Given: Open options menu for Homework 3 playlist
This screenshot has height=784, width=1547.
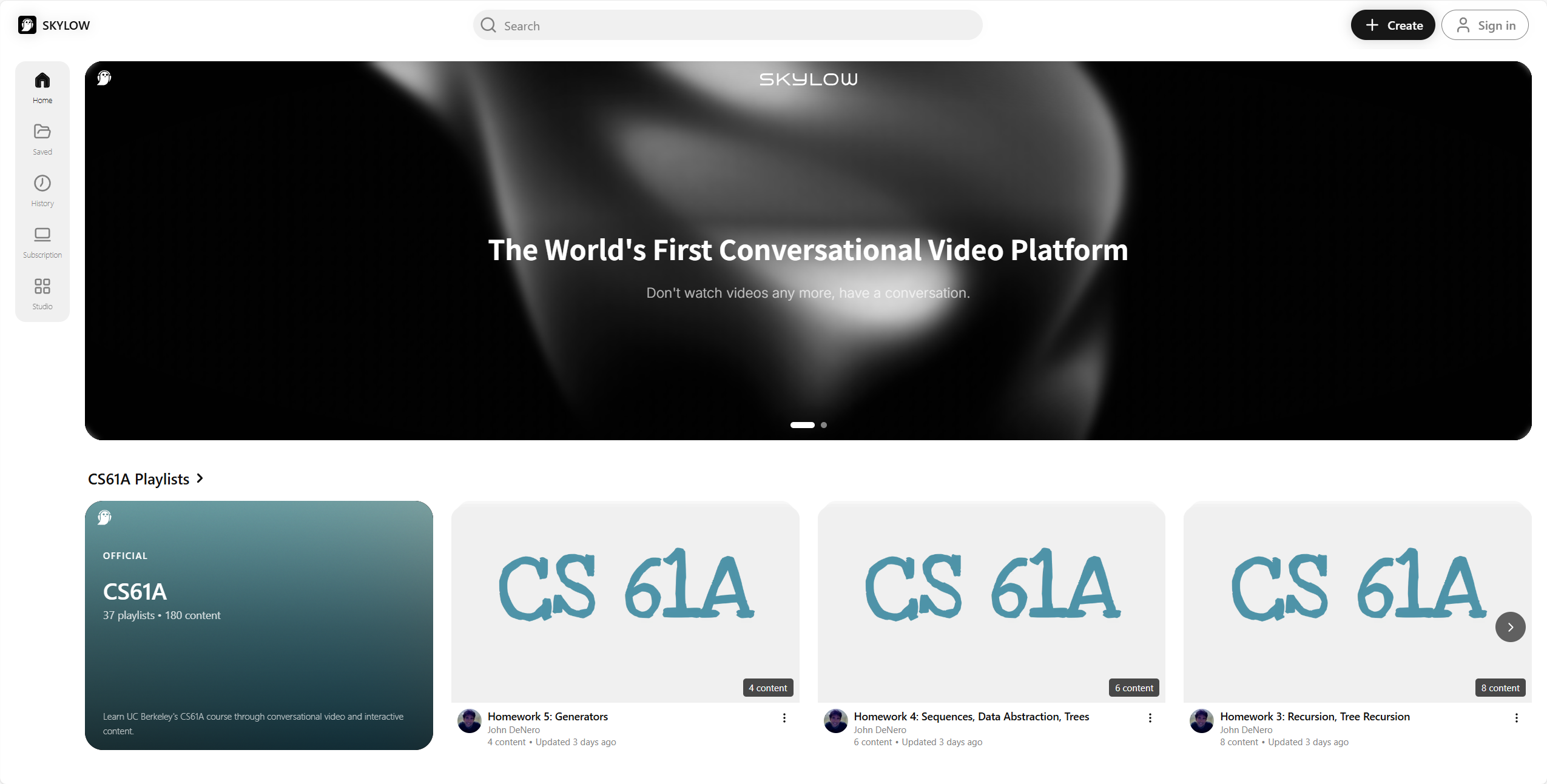Looking at the screenshot, I should click(x=1516, y=718).
